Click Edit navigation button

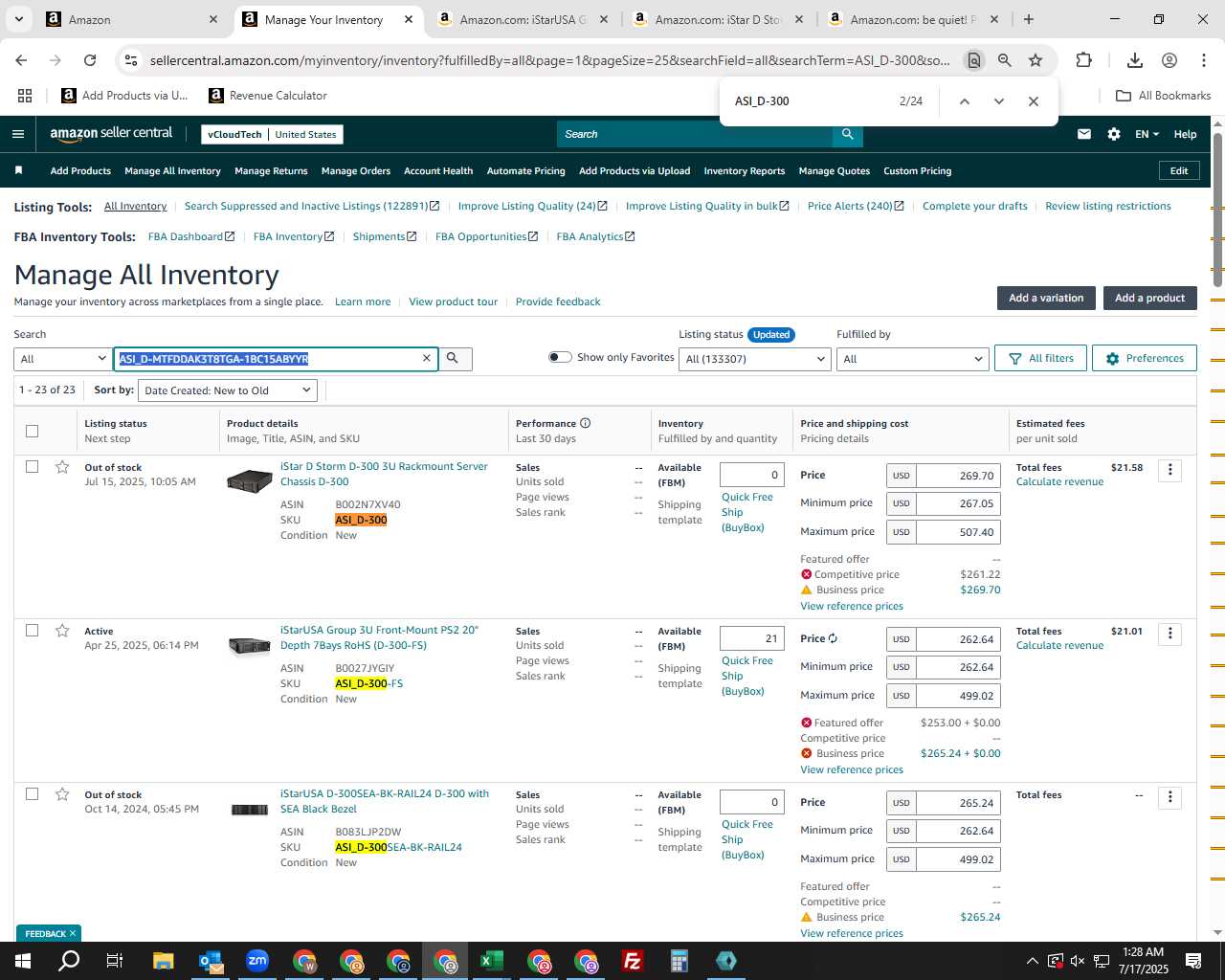(x=1179, y=170)
